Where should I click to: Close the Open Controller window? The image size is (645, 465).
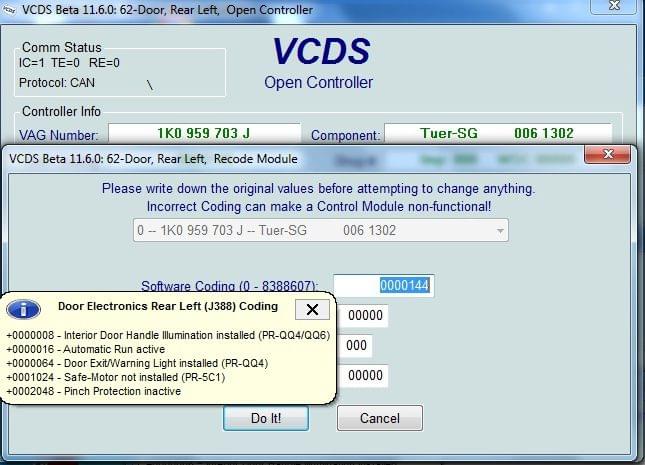614,5
